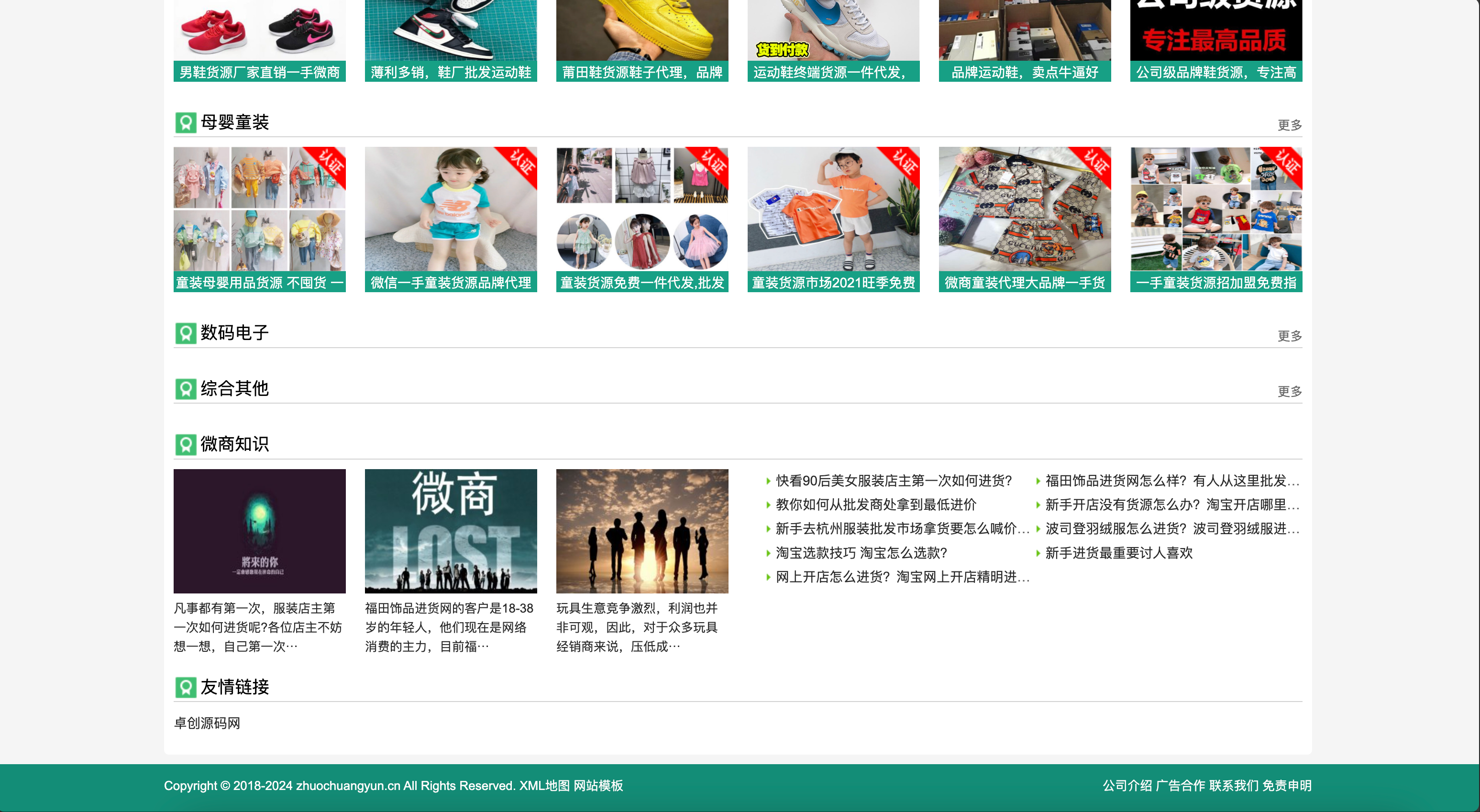Expand 更多 in 数码电子 section
Screen dimensions: 1480x812
pyautogui.click(x=1289, y=336)
